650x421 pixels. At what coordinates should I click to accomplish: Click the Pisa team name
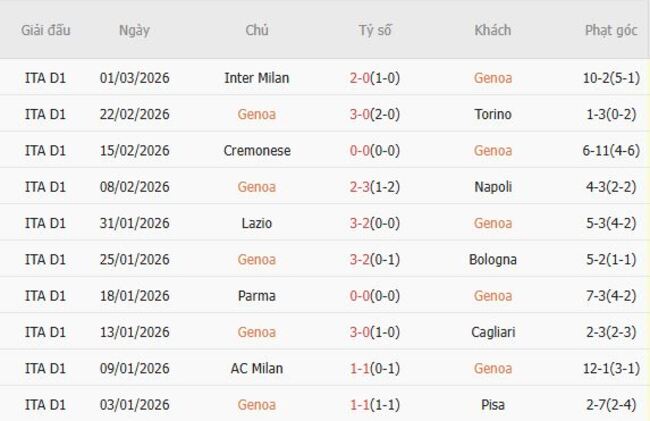493,405
